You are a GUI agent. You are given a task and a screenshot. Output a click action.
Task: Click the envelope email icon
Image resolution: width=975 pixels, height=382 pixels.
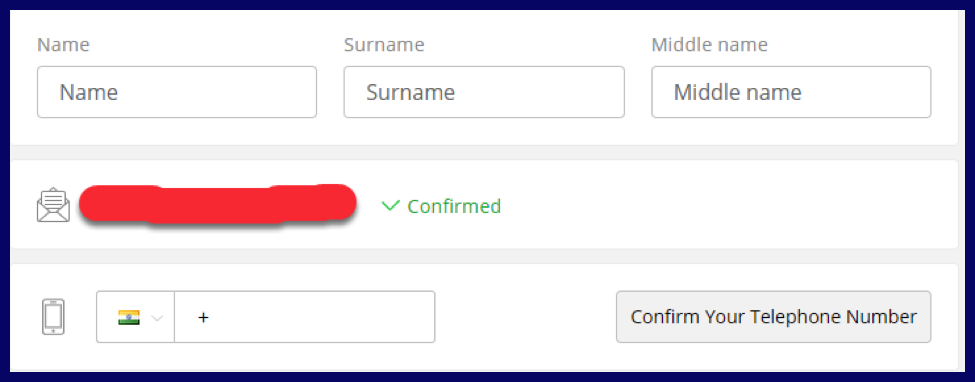click(53, 205)
